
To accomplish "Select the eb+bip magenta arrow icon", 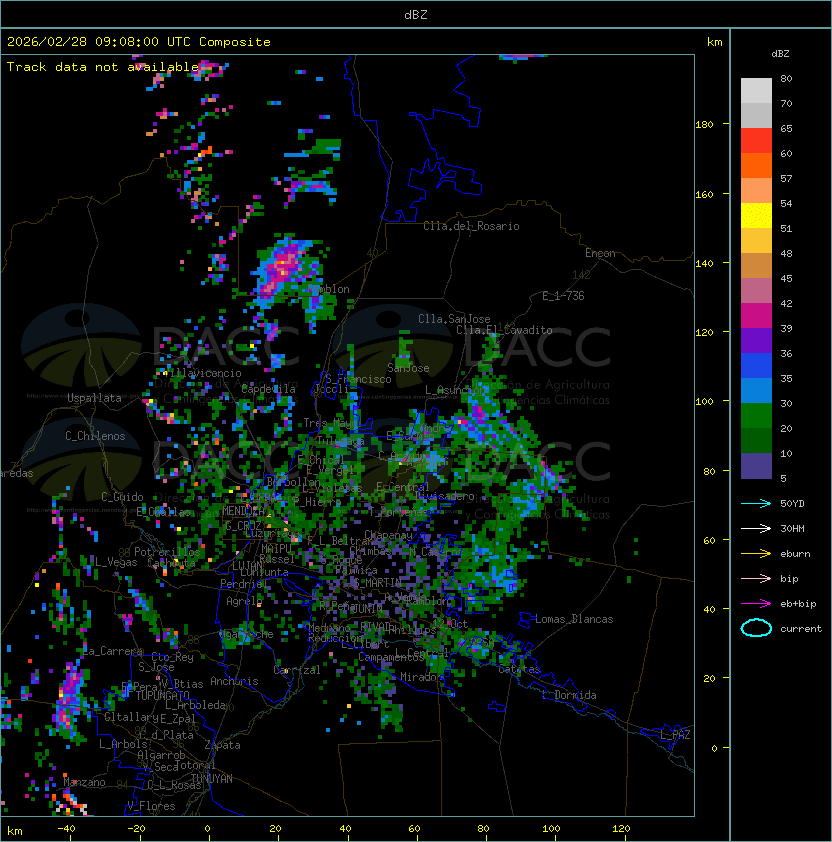I will point(756,603).
